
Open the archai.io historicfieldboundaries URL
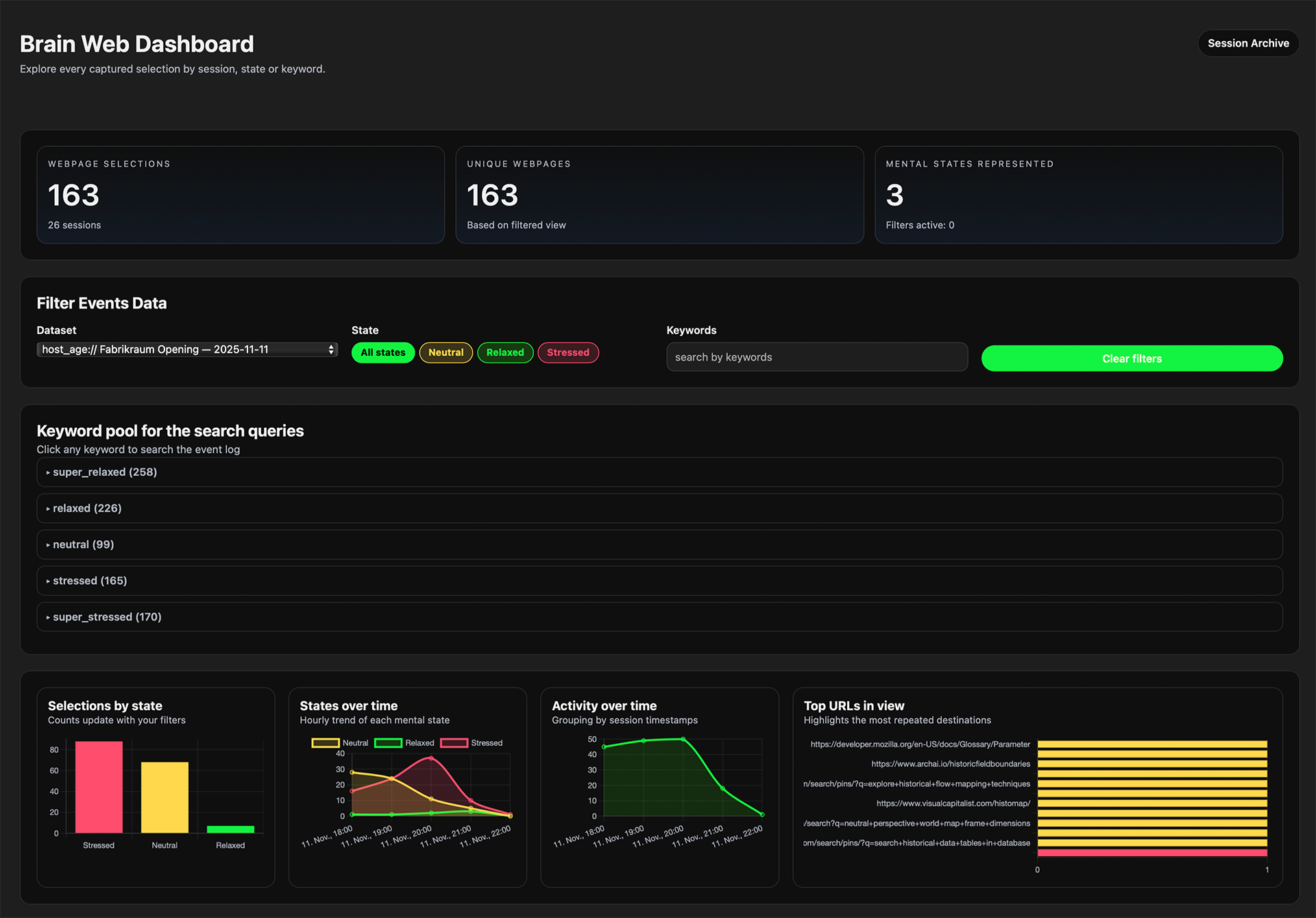coord(950,764)
